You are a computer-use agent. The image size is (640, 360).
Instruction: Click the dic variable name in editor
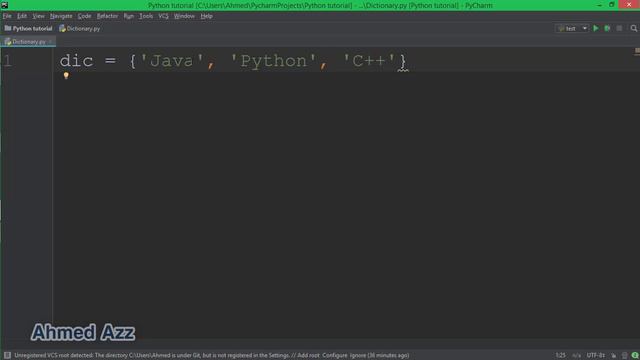76,61
